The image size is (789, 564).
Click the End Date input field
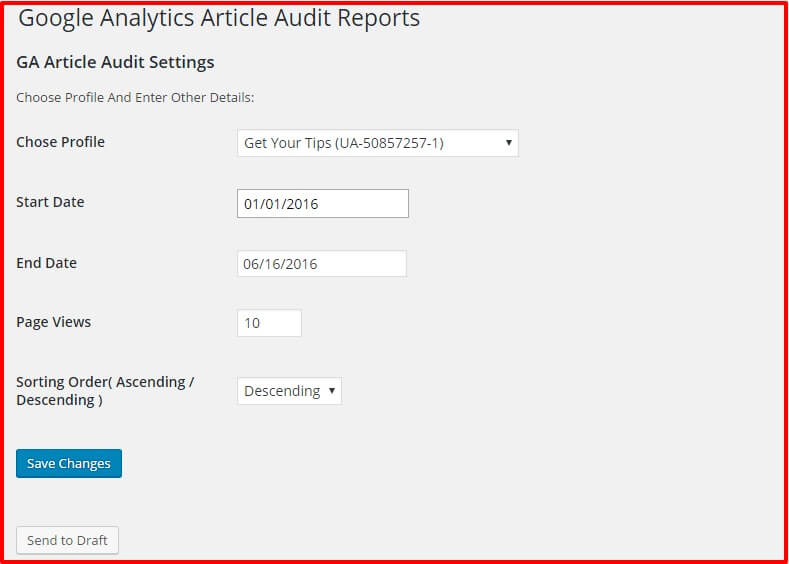point(322,264)
